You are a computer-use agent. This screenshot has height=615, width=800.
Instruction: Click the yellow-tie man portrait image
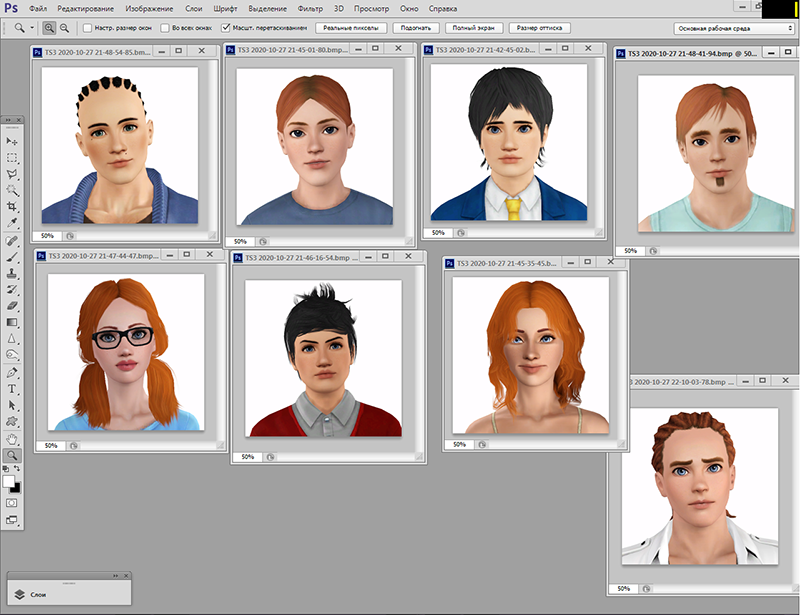[x=509, y=142]
